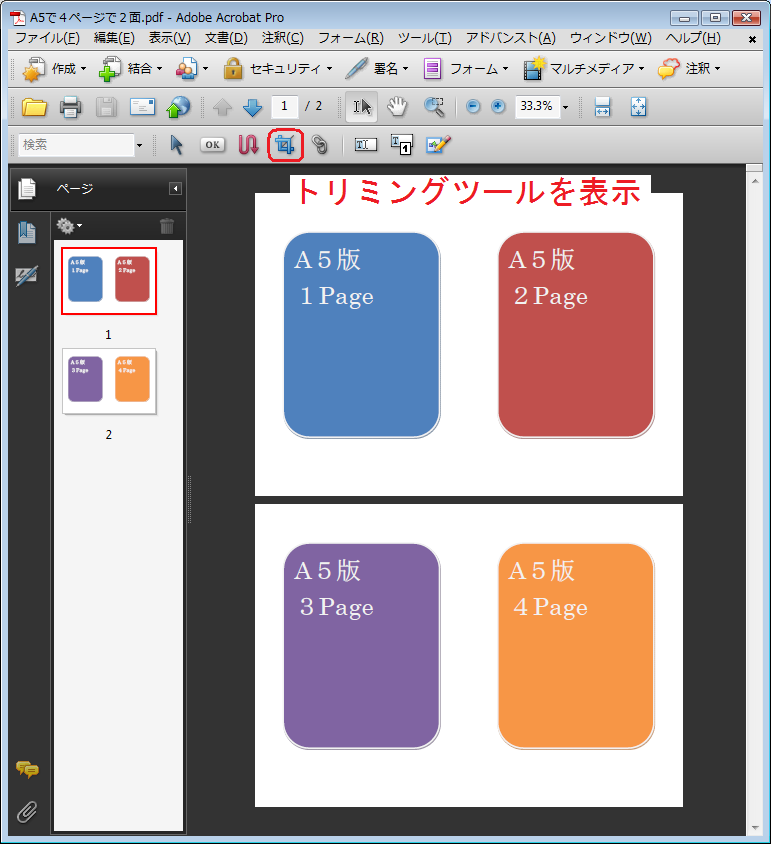Viewport: 771px width, 844px height.
Task: Click the collaborate people icon
Action: 192,69
